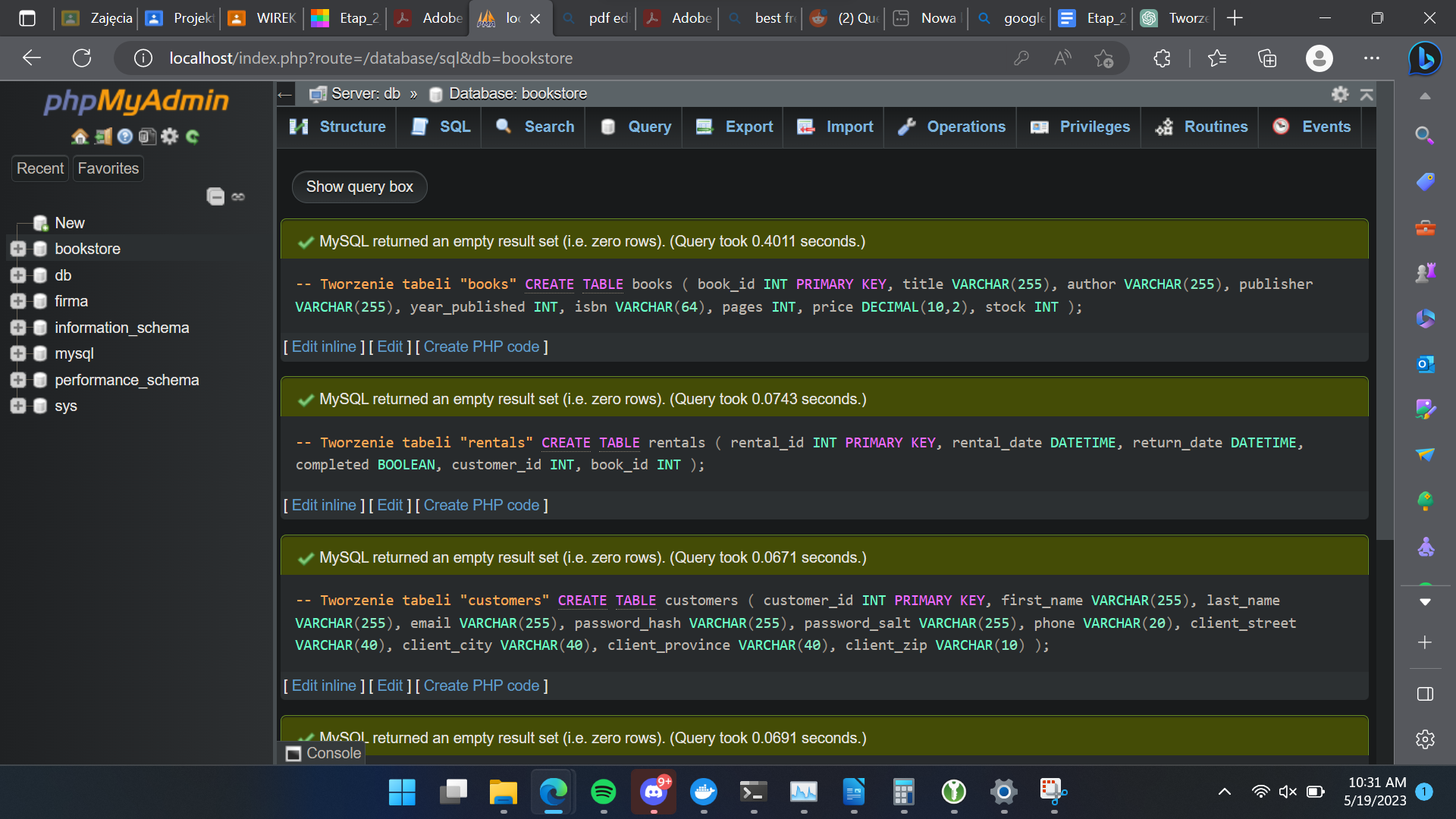
Task: Expand the mysql database node
Action: pos(18,353)
